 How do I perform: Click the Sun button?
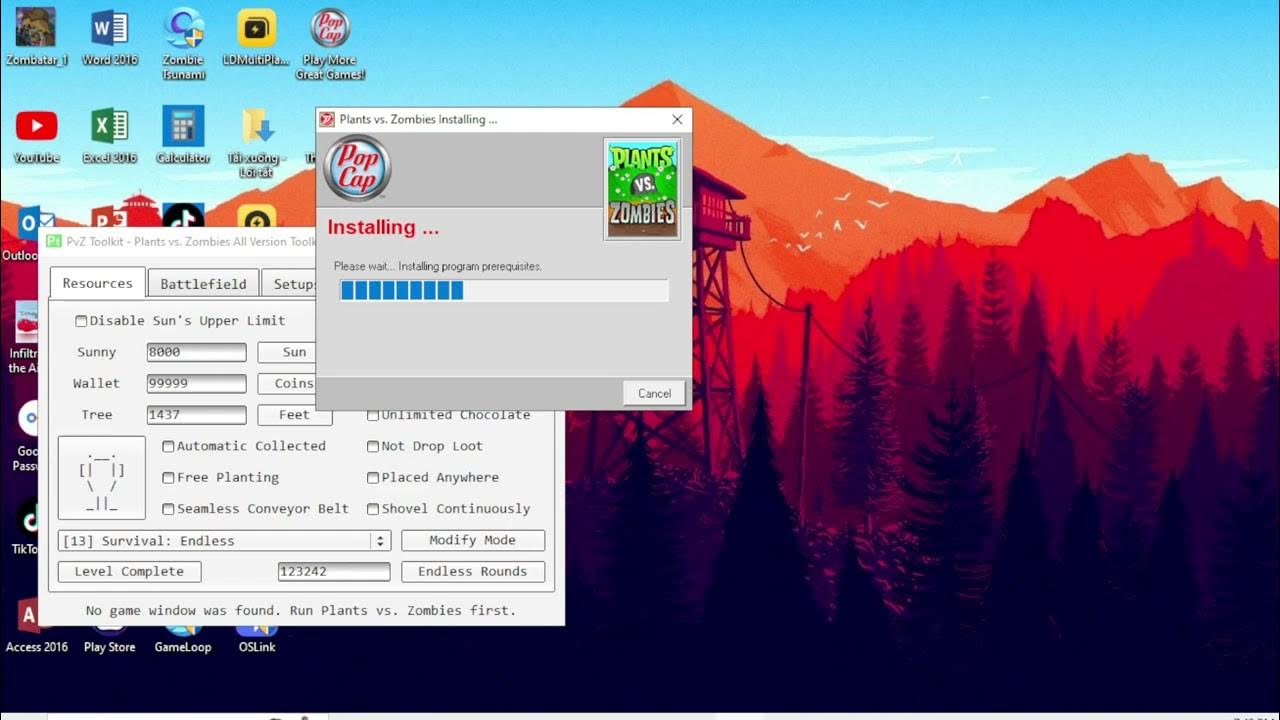[286, 352]
